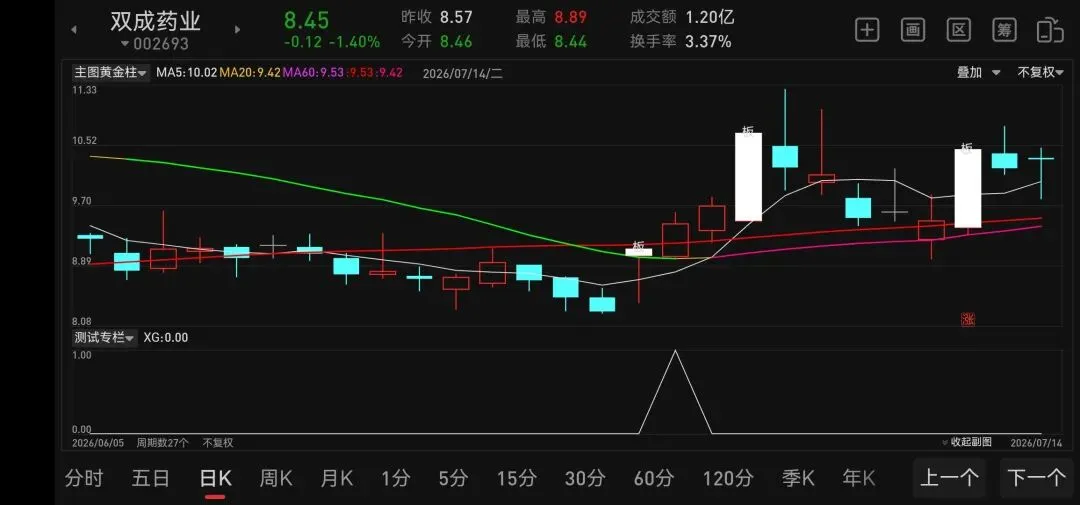Screen dimensions: 1080x505
Task: Click the MA60:9.53 label
Action: tap(313, 72)
